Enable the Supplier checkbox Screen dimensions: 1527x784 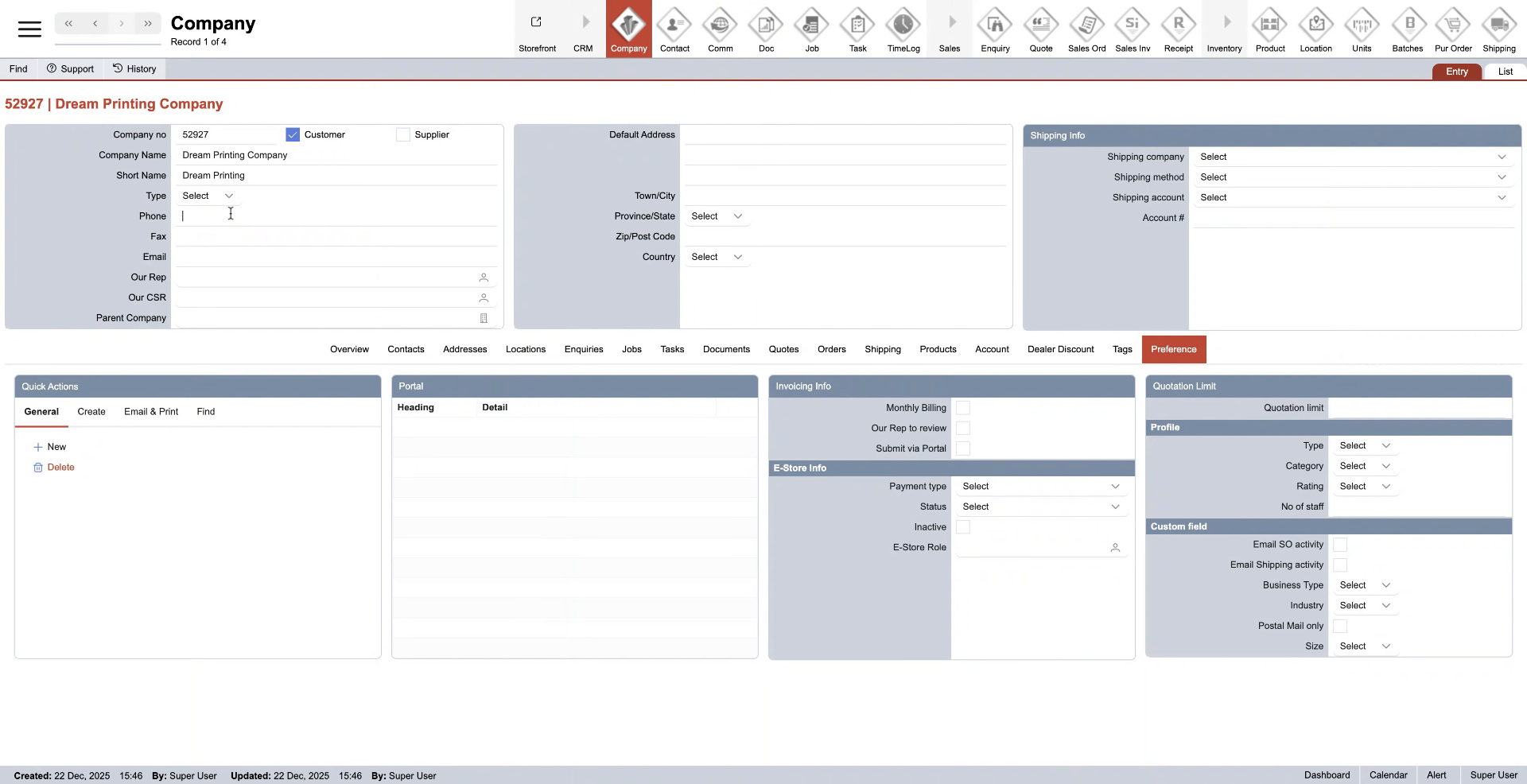coord(402,135)
